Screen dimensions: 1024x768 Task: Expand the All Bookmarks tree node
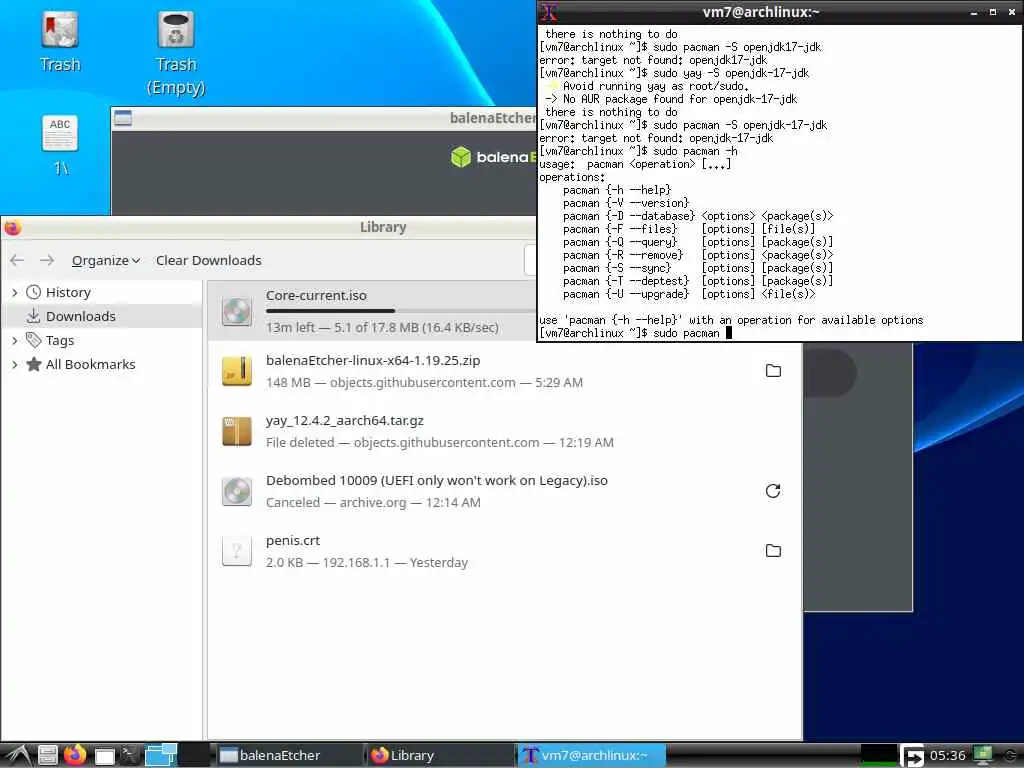click(x=14, y=364)
